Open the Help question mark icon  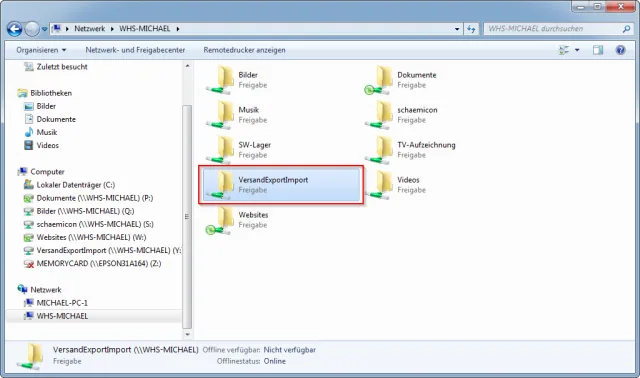coord(620,50)
